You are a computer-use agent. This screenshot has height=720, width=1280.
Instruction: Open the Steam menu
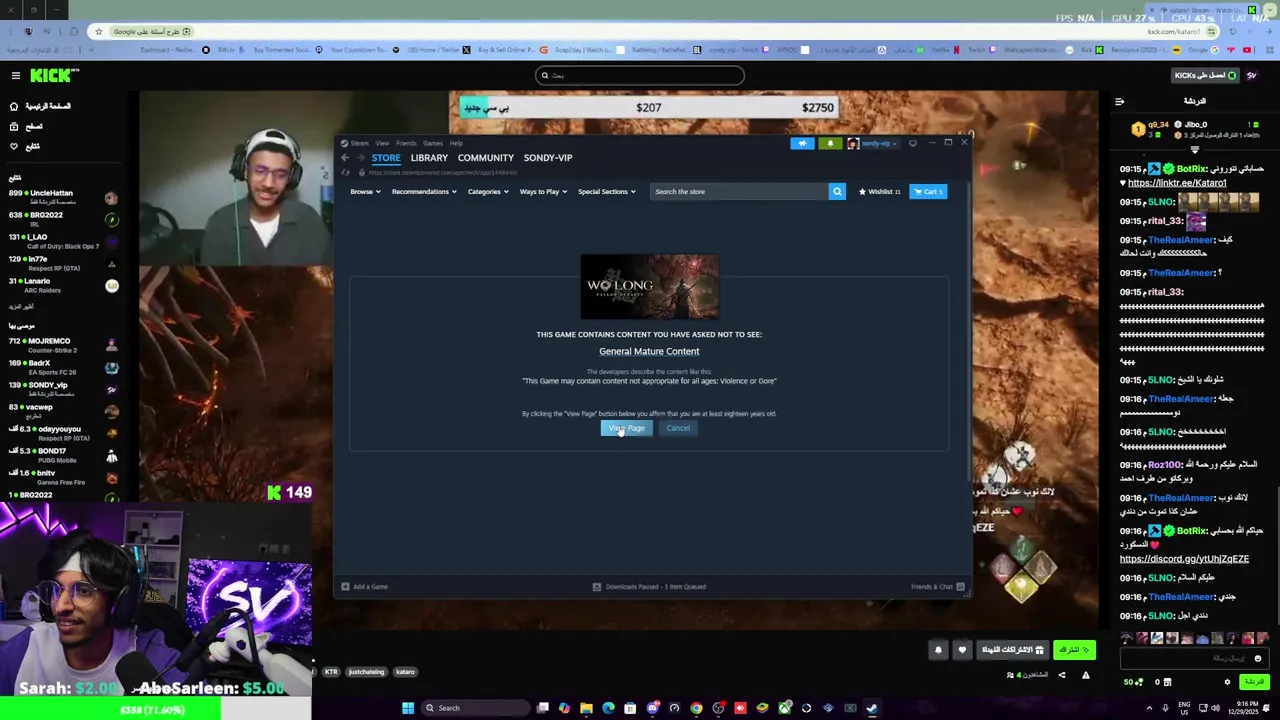click(360, 143)
